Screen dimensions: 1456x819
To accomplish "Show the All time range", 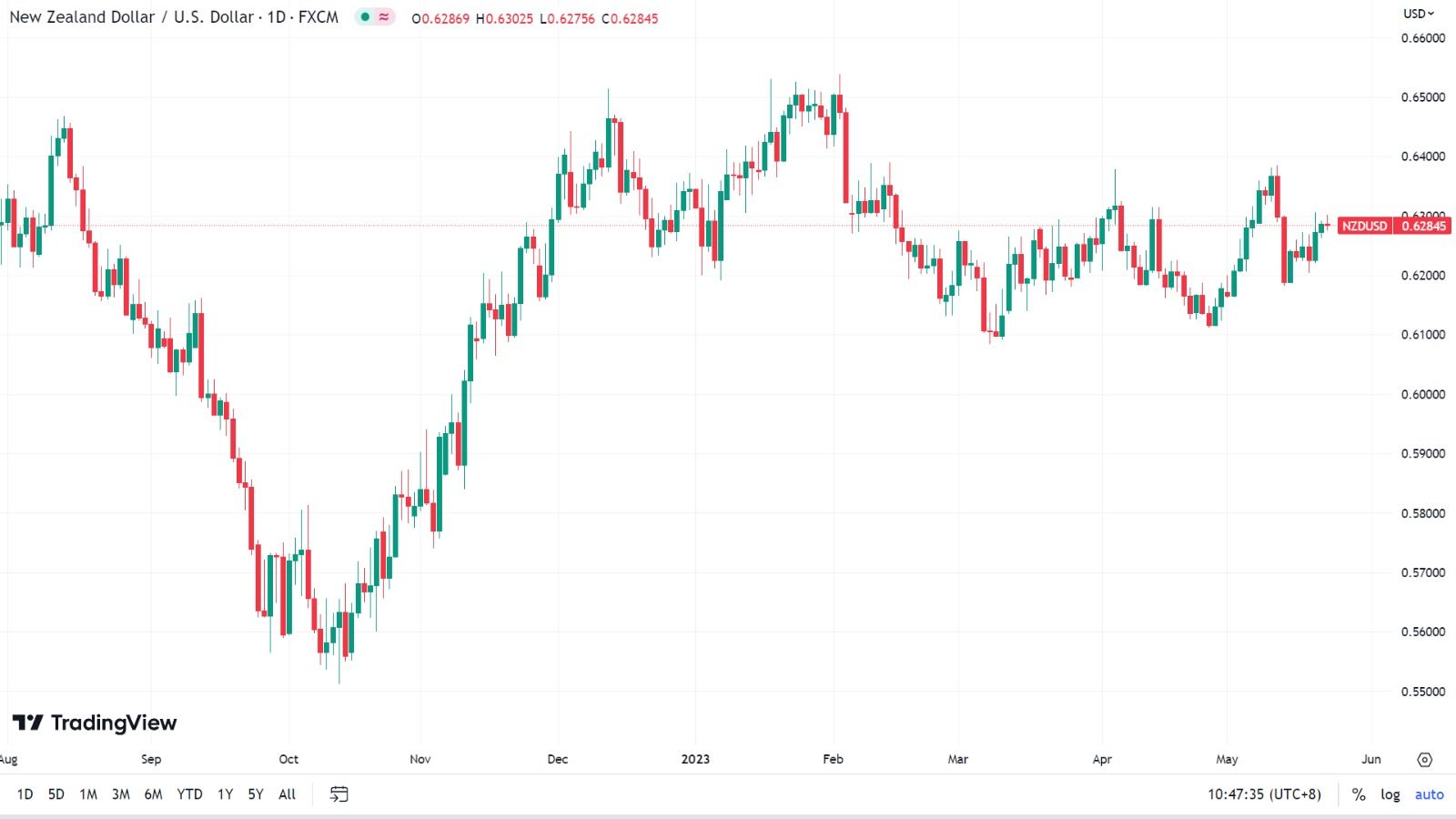I will point(287,794).
